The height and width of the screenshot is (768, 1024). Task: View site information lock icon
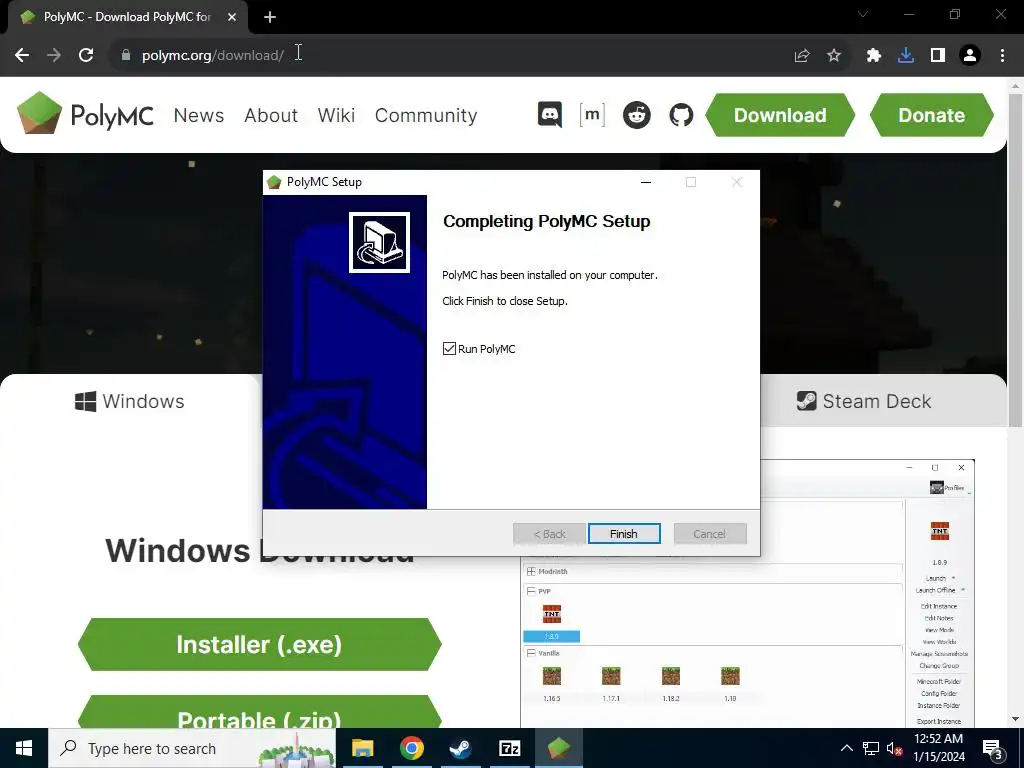126,56
